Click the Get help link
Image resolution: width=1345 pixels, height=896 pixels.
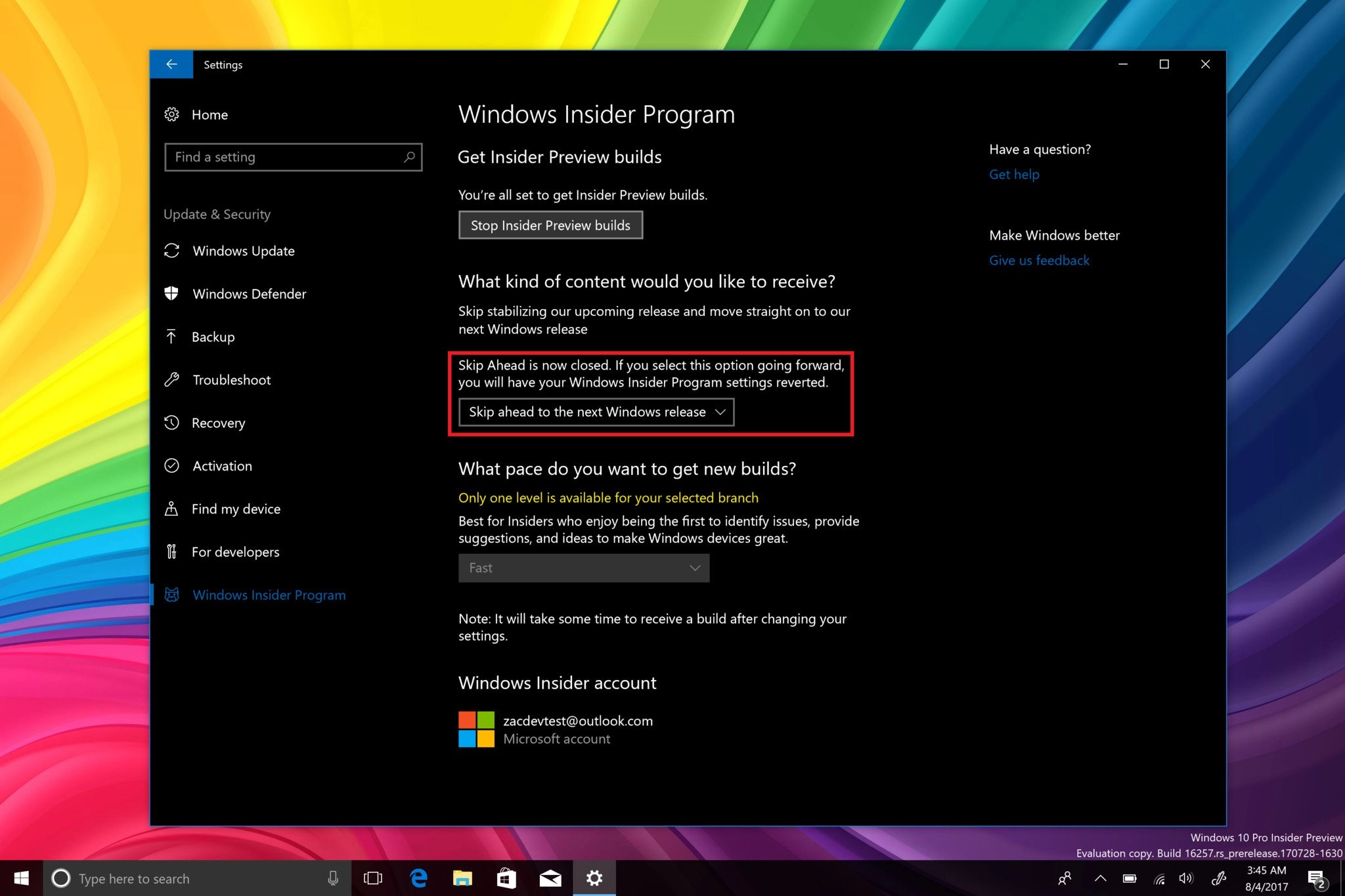tap(1014, 174)
